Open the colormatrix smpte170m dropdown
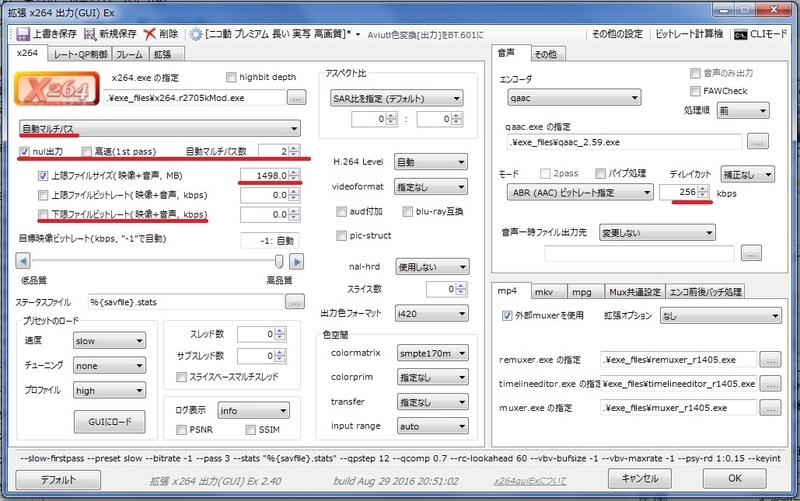800x501 pixels. click(x=433, y=353)
